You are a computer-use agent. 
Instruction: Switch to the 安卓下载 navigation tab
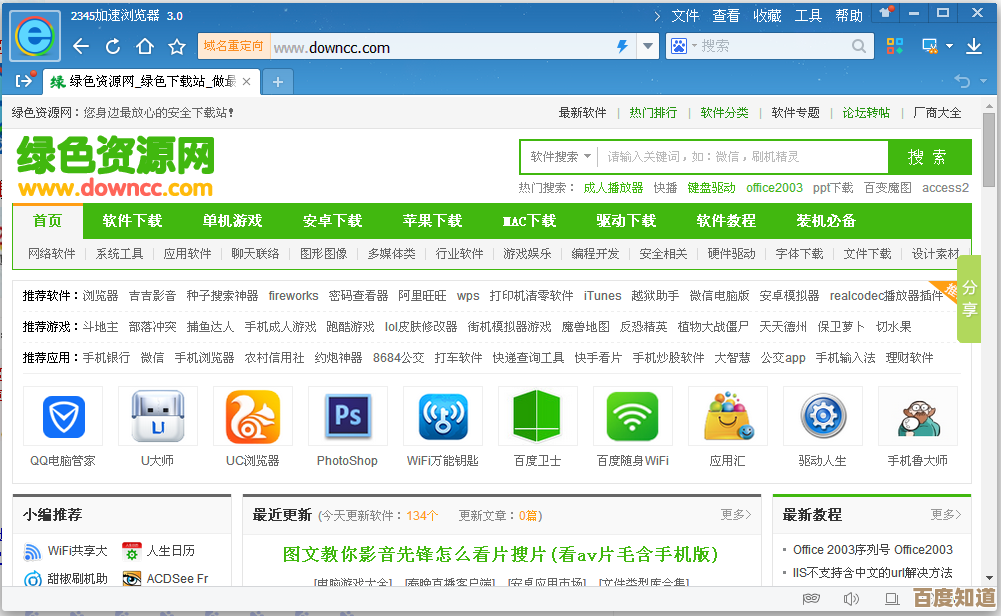pos(332,221)
